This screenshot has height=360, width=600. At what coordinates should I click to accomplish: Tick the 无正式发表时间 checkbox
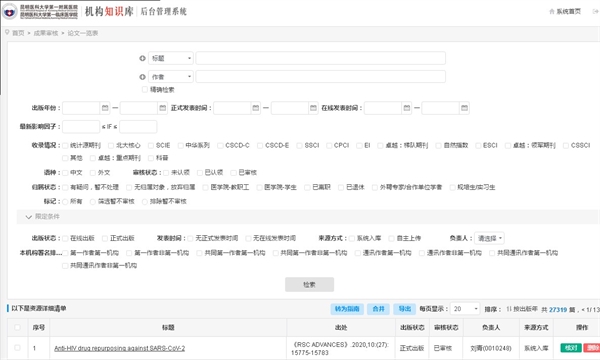190,239
